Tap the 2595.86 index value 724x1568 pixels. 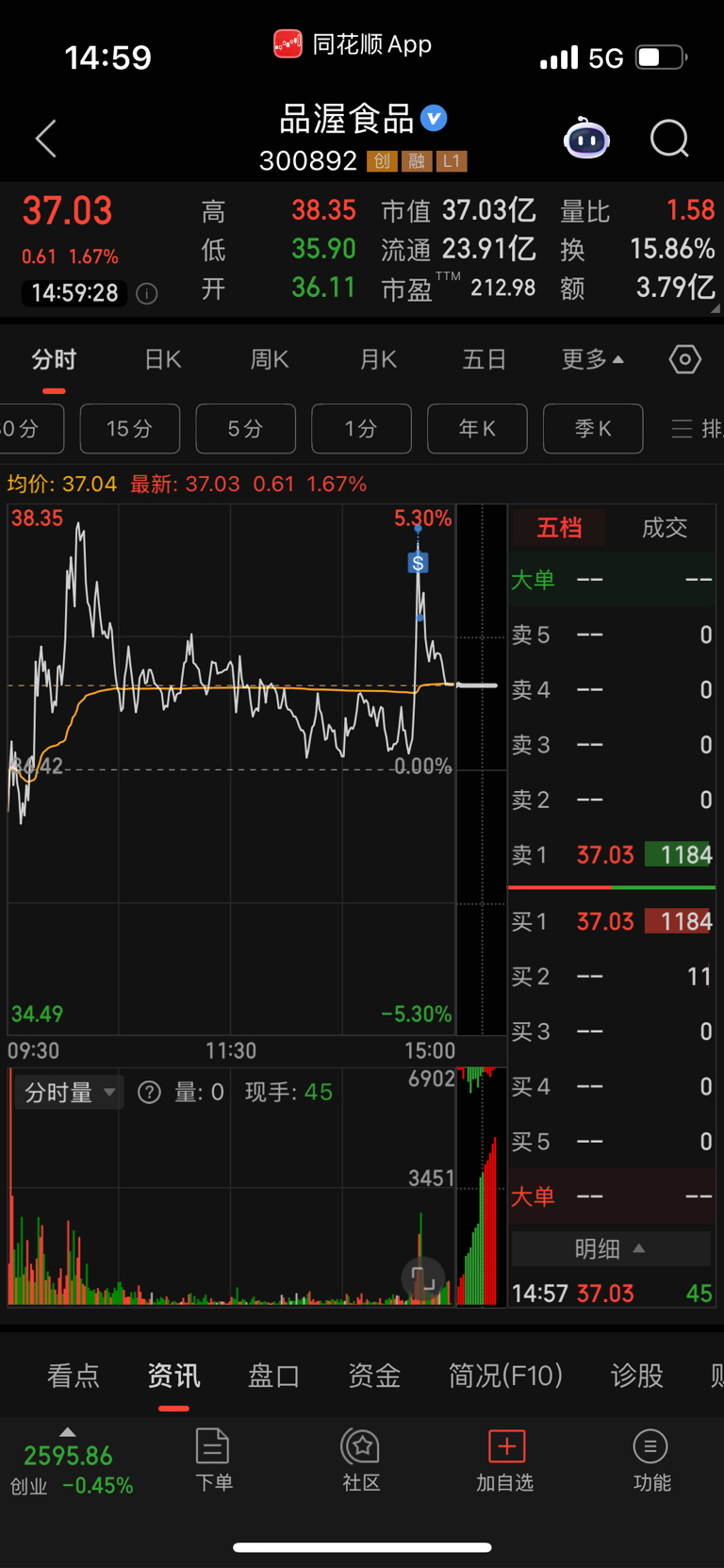[68, 1456]
